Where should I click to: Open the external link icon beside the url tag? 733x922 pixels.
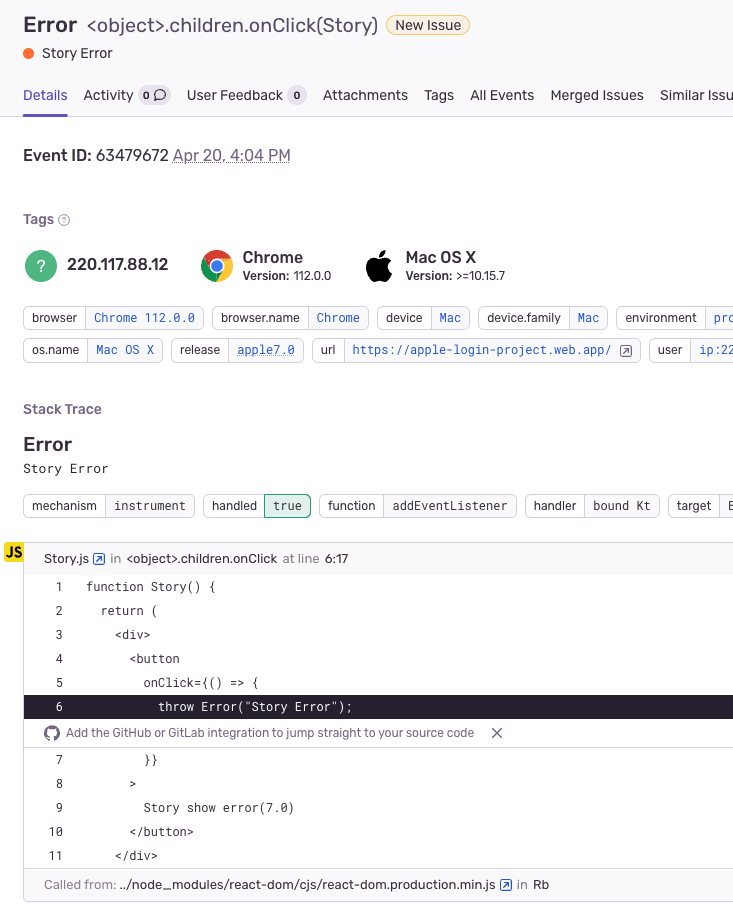tap(626, 351)
